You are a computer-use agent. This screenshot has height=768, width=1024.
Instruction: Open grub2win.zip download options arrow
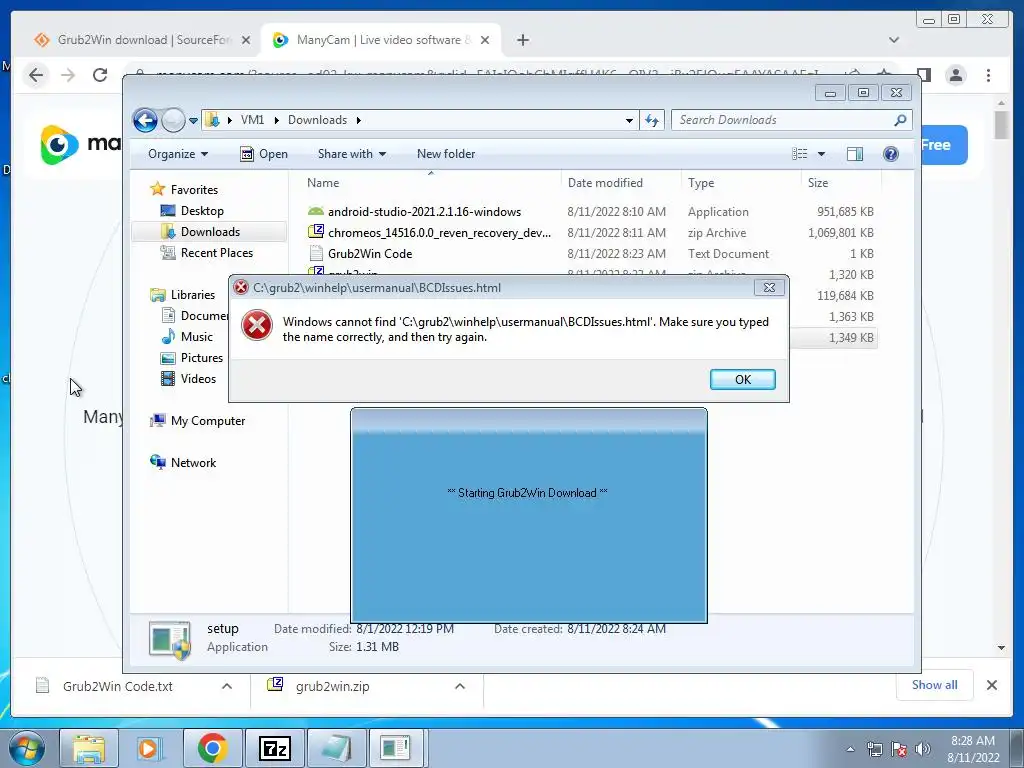coord(460,686)
